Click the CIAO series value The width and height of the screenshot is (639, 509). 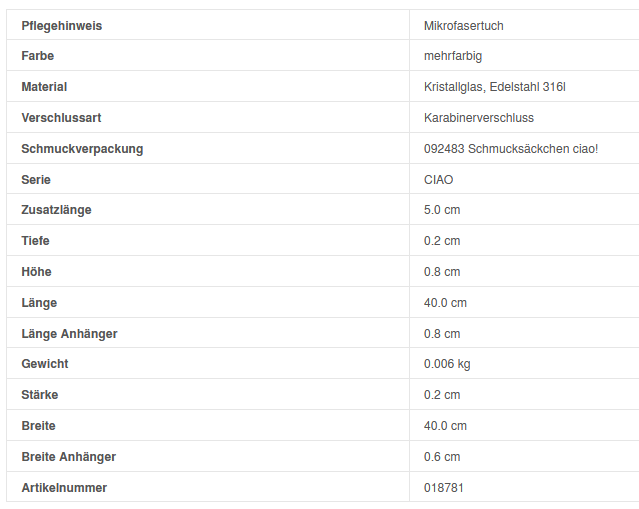[438, 180]
